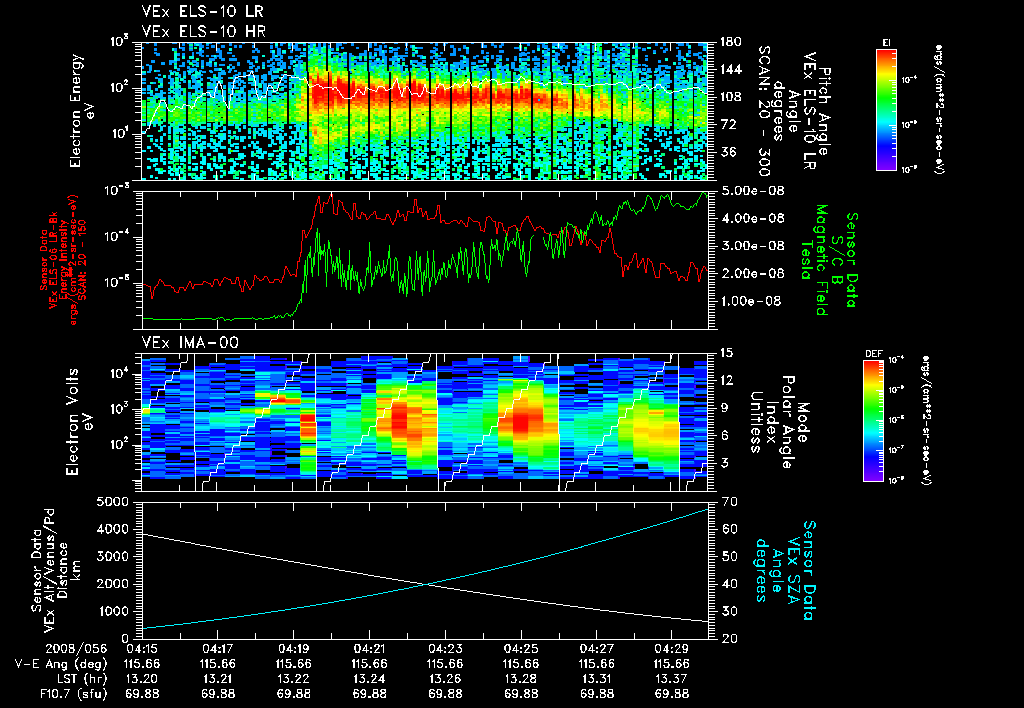Click the 12 polar angle index tick
Image resolution: width=1024 pixels, height=708 pixels.
pos(726,380)
